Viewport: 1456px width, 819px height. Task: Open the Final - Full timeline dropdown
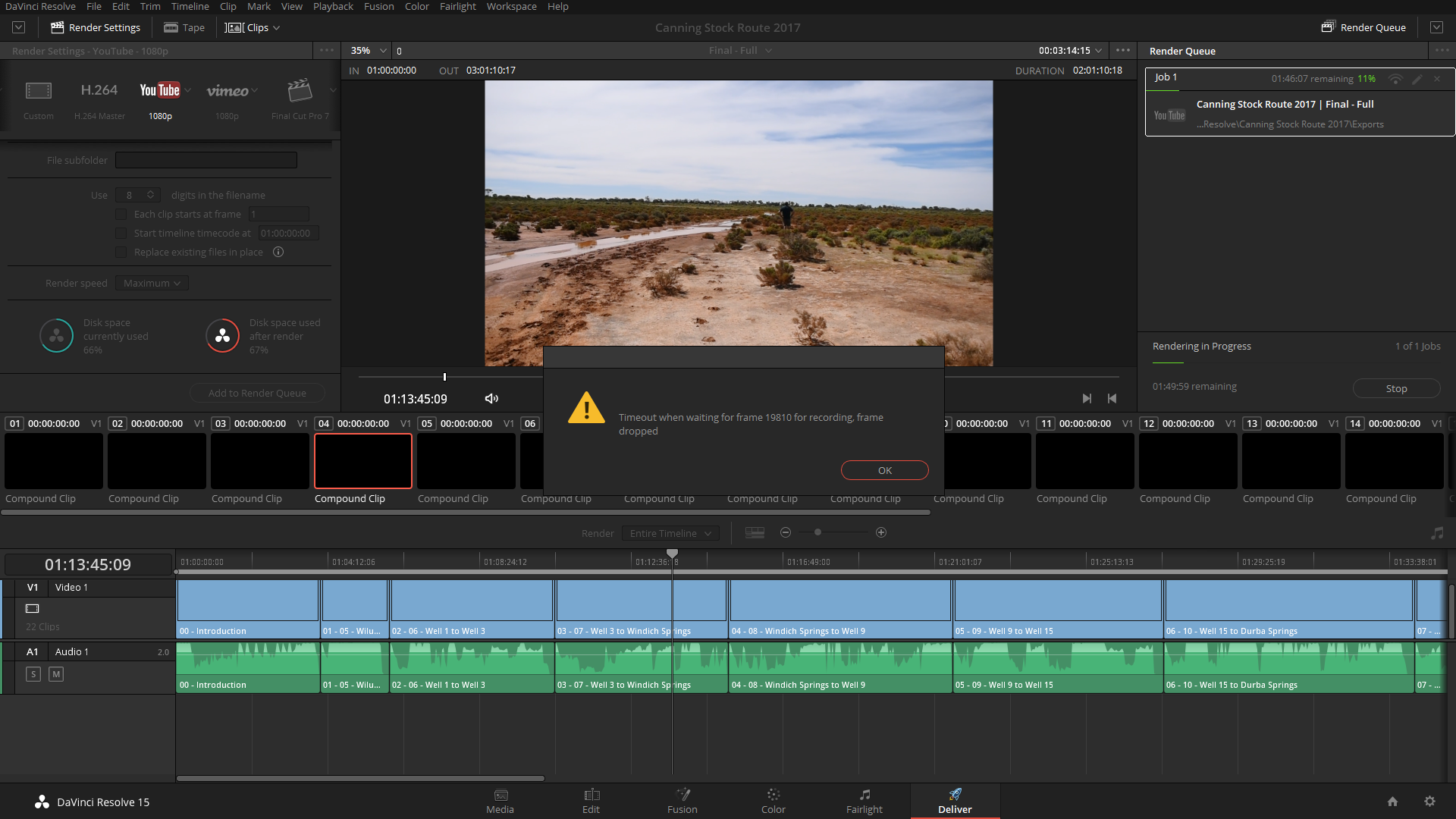[x=740, y=51]
